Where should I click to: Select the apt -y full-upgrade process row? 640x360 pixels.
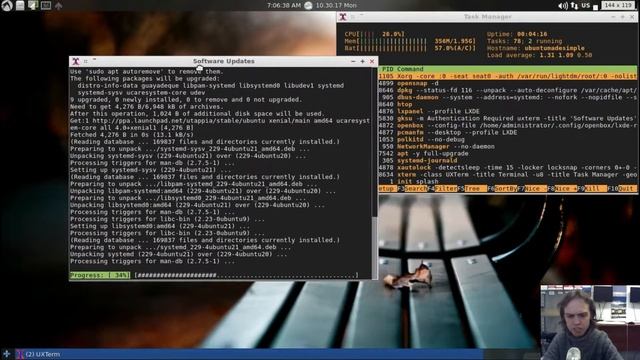click(508, 153)
